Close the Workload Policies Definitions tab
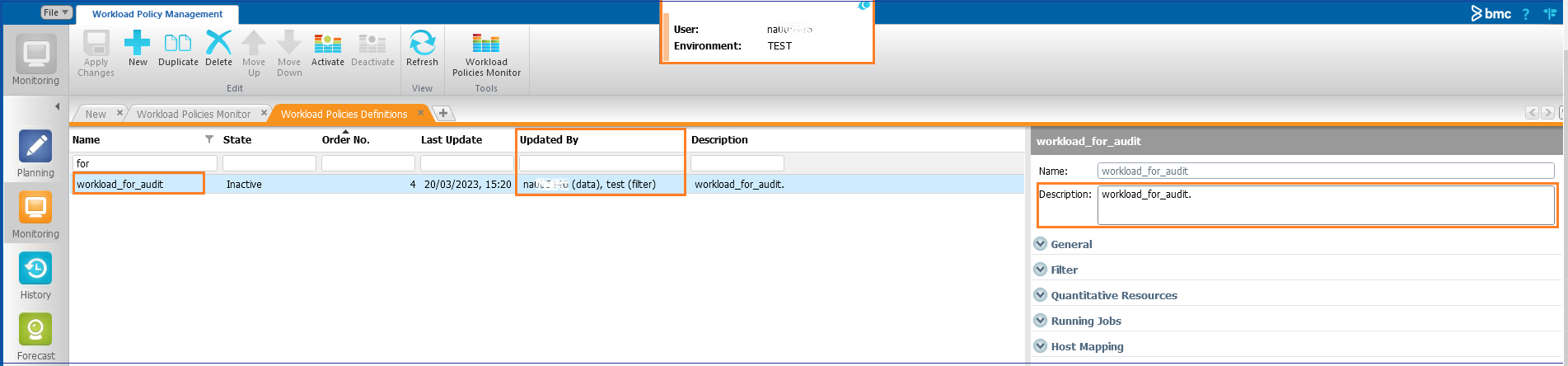1568x366 pixels. (420, 113)
